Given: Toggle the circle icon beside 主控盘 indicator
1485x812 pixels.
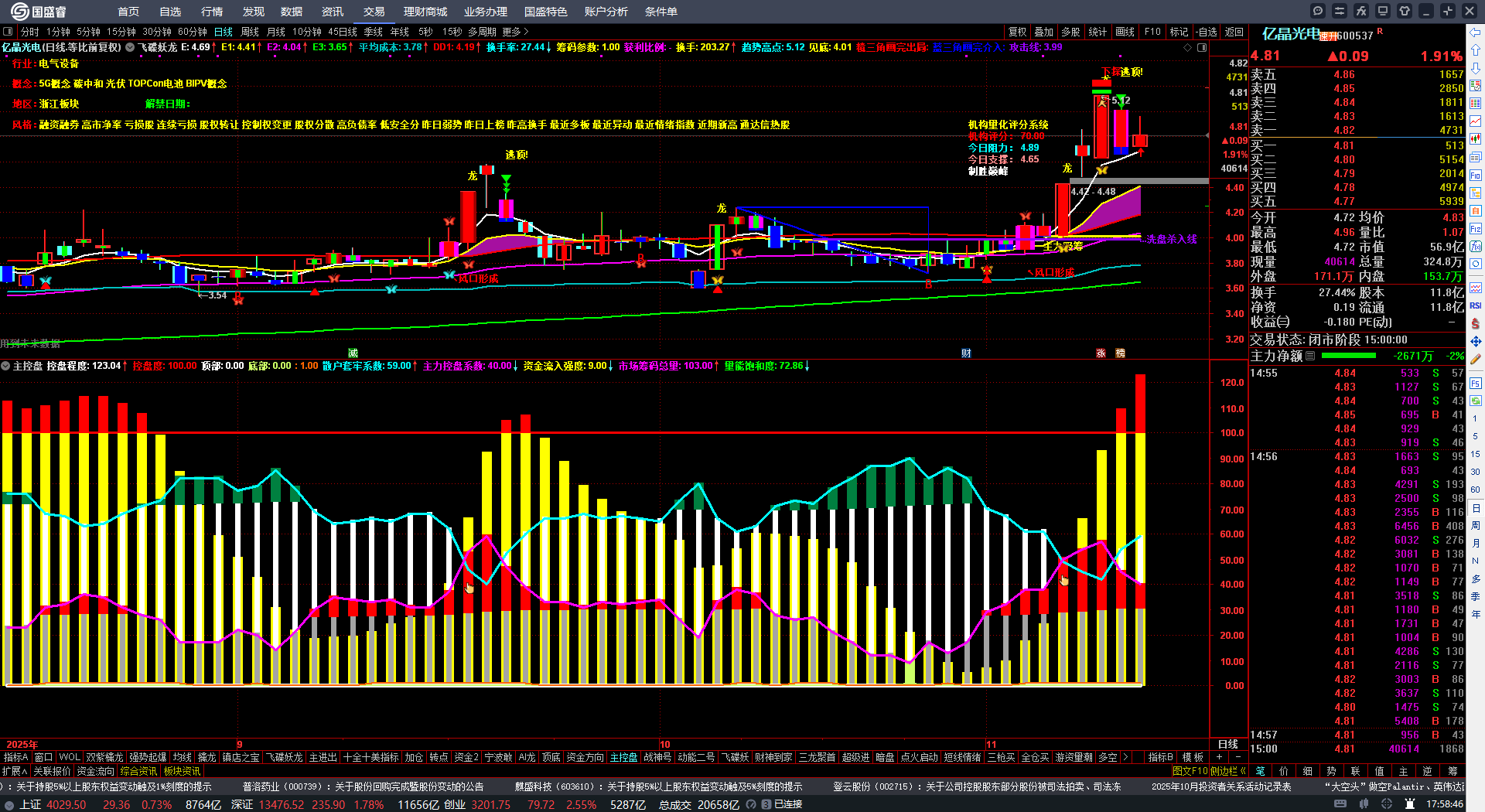Looking at the screenshot, I should [x=5, y=366].
